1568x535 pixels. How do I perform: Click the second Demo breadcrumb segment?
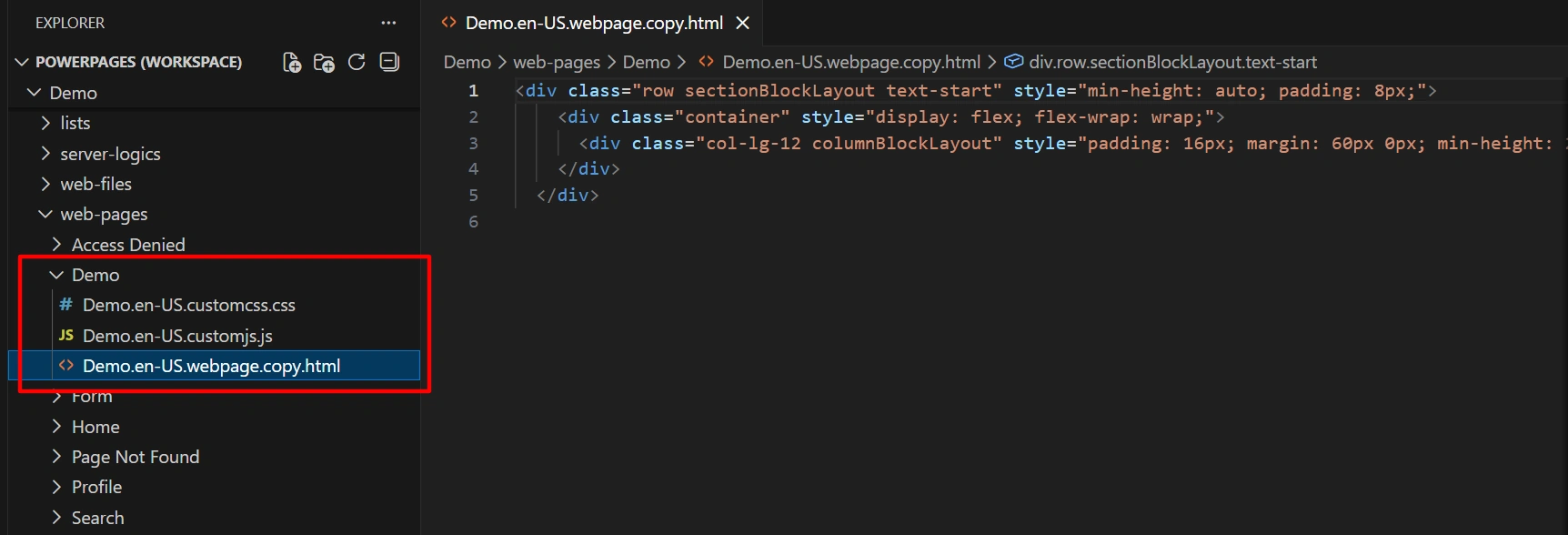tap(647, 62)
